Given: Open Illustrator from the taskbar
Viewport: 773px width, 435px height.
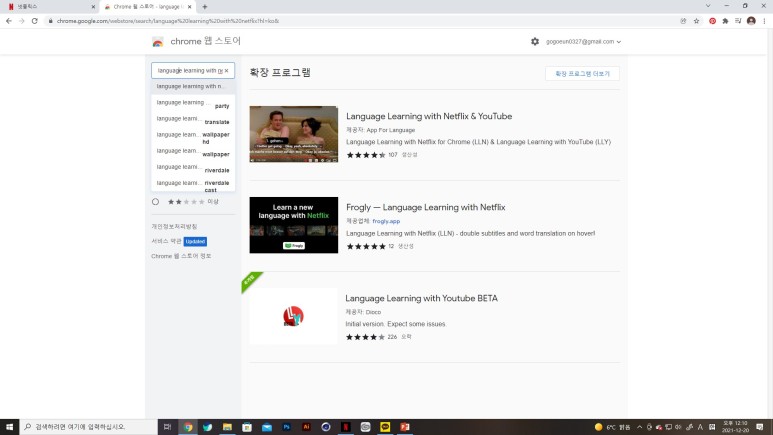Looking at the screenshot, I should 306,427.
